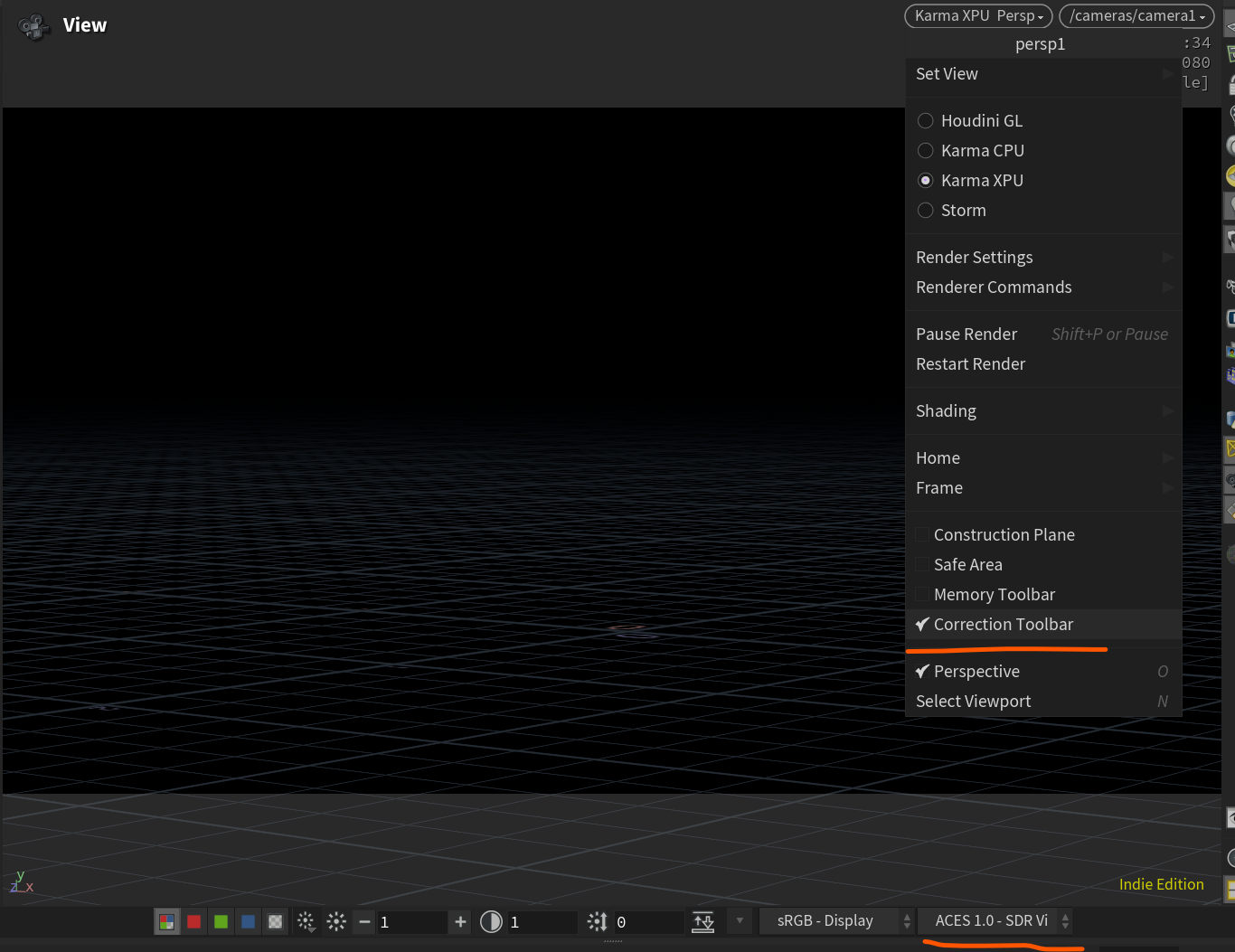Select the adaptive exposure sun icon
This screenshot has width=1235, height=952.
tap(306, 921)
